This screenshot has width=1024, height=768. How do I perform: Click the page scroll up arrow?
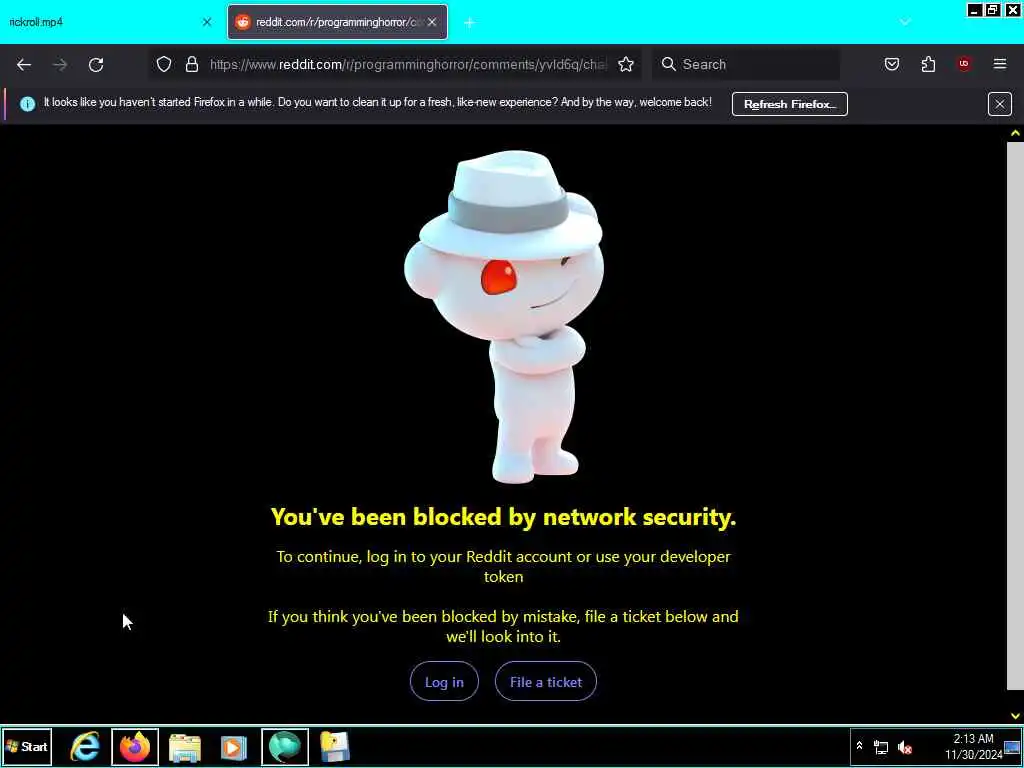pyautogui.click(x=1015, y=133)
